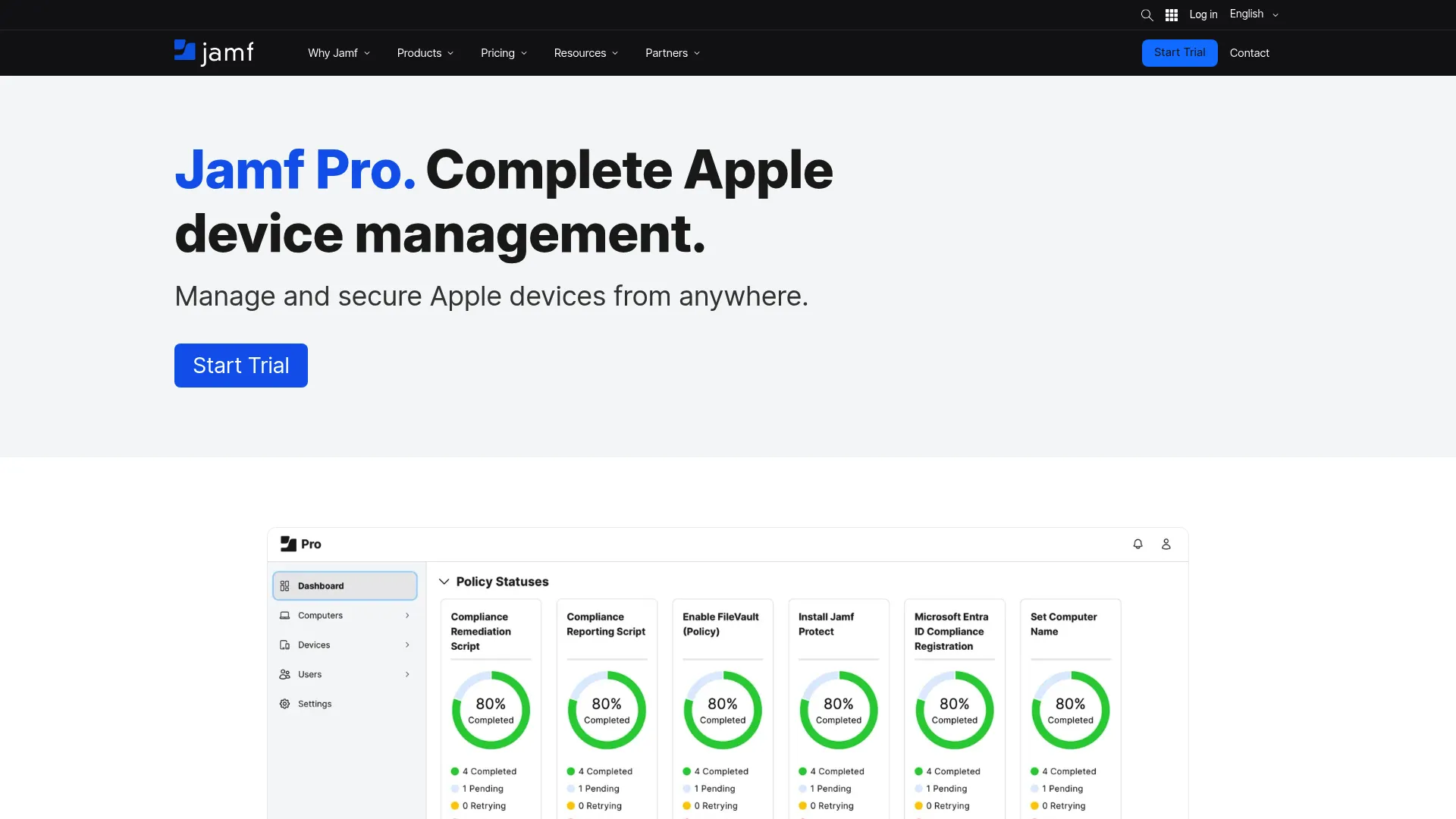Go to the Jamf logo homepage
This screenshot has height=819, width=1456.
click(x=214, y=52)
